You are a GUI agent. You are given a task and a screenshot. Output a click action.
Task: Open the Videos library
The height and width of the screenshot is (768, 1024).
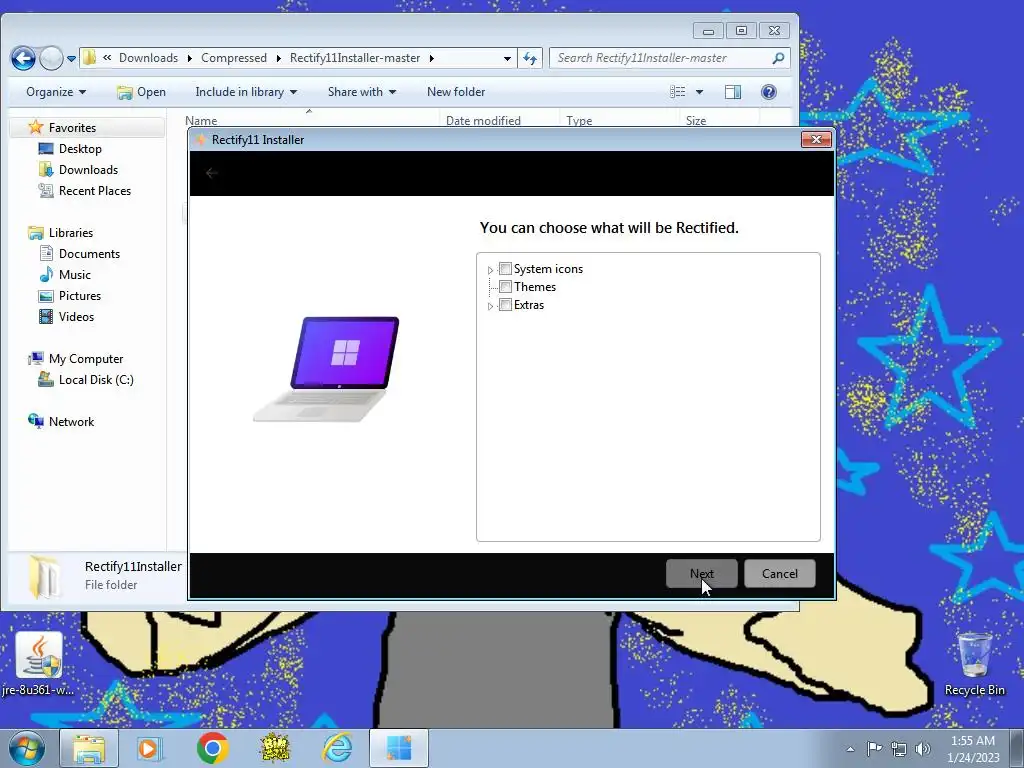[x=76, y=317]
